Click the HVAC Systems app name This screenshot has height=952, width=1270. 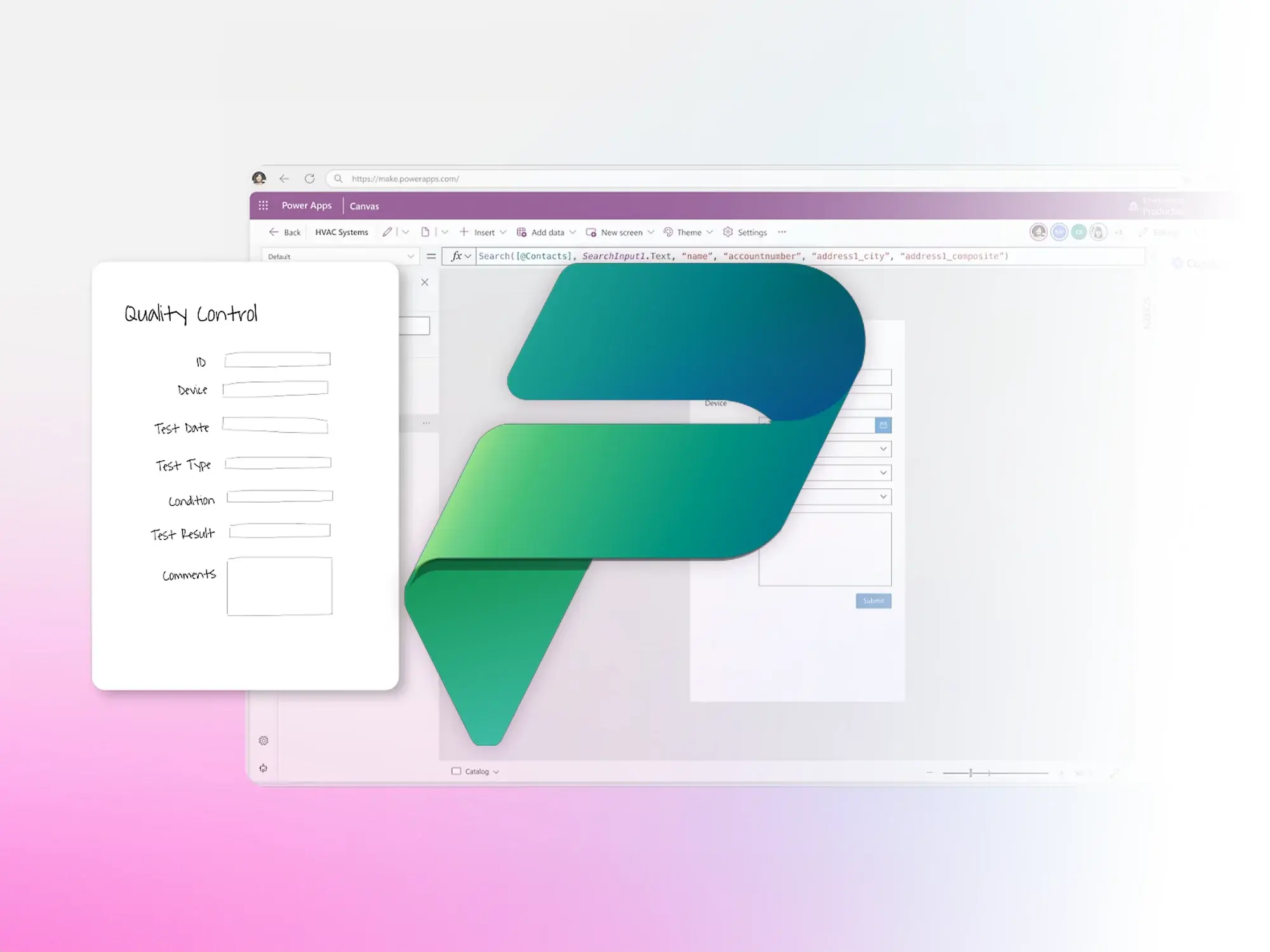point(342,232)
